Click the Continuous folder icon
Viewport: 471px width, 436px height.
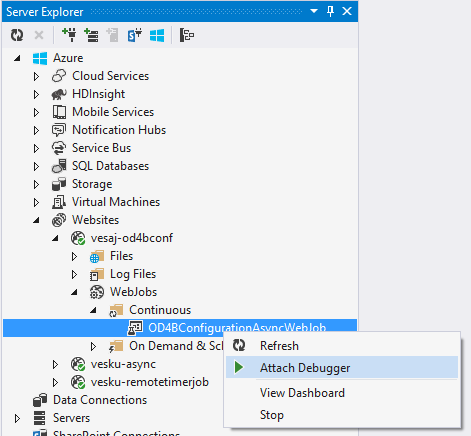point(116,310)
